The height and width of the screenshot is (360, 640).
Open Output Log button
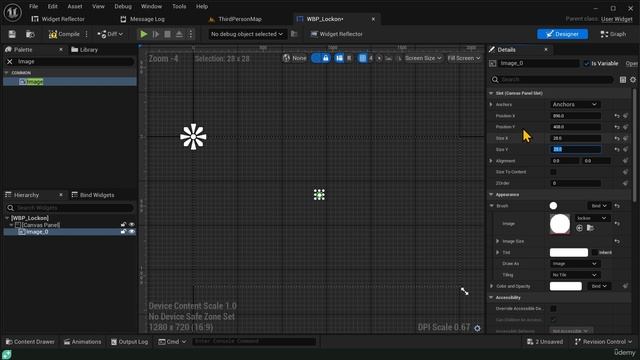click(x=129, y=342)
